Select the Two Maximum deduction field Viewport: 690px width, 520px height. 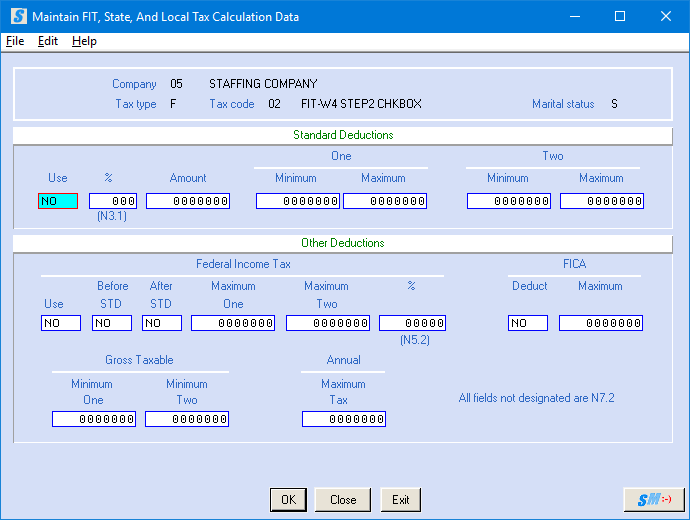pos(601,201)
